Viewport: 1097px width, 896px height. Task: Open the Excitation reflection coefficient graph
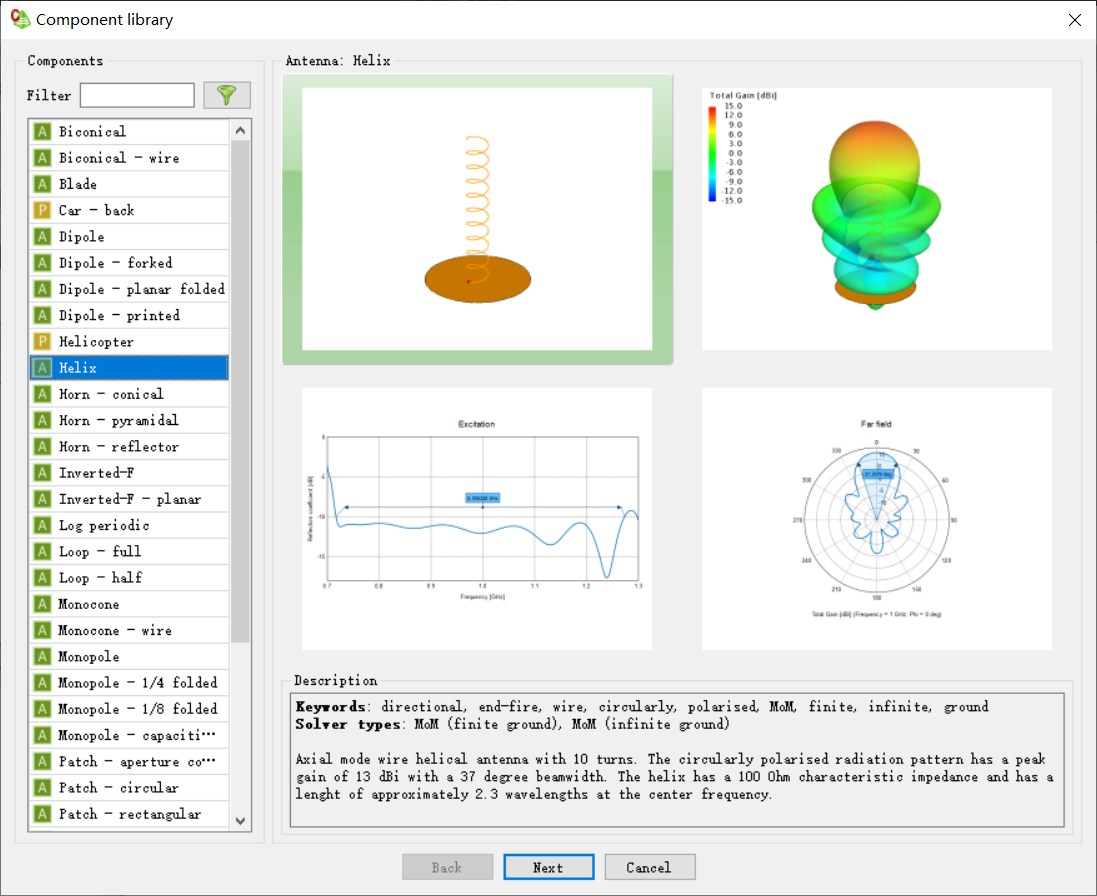click(x=477, y=518)
